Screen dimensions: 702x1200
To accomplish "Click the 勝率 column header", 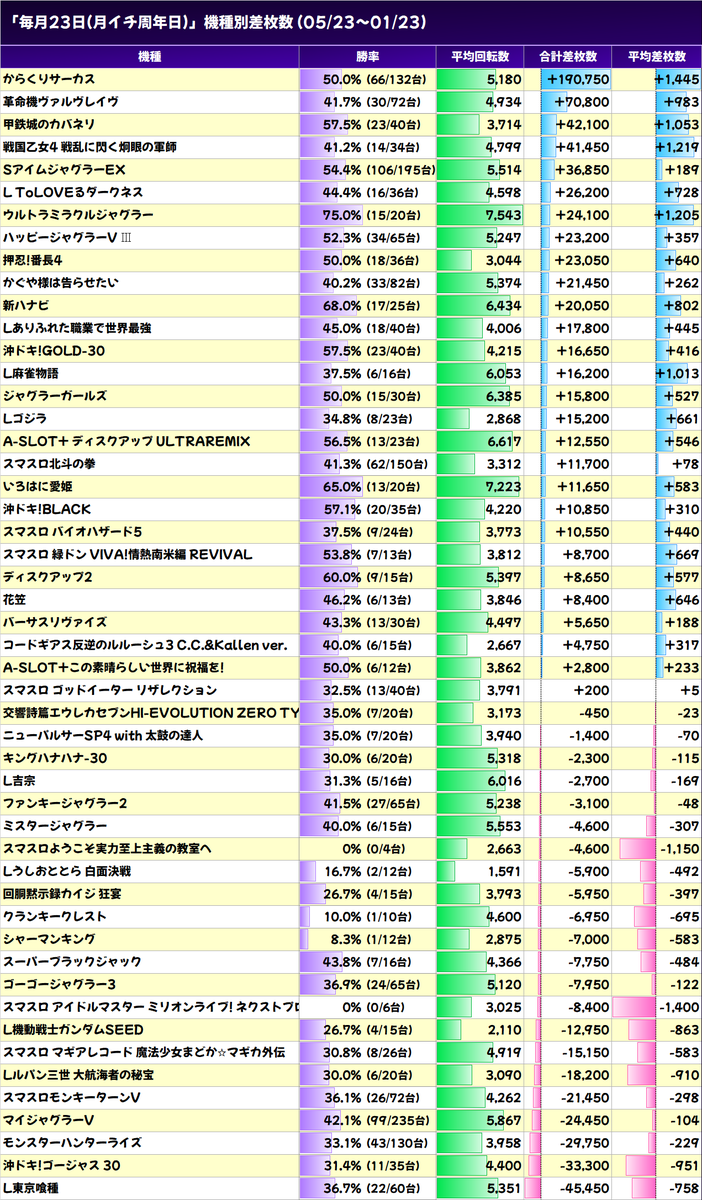I will pyautogui.click(x=368, y=57).
